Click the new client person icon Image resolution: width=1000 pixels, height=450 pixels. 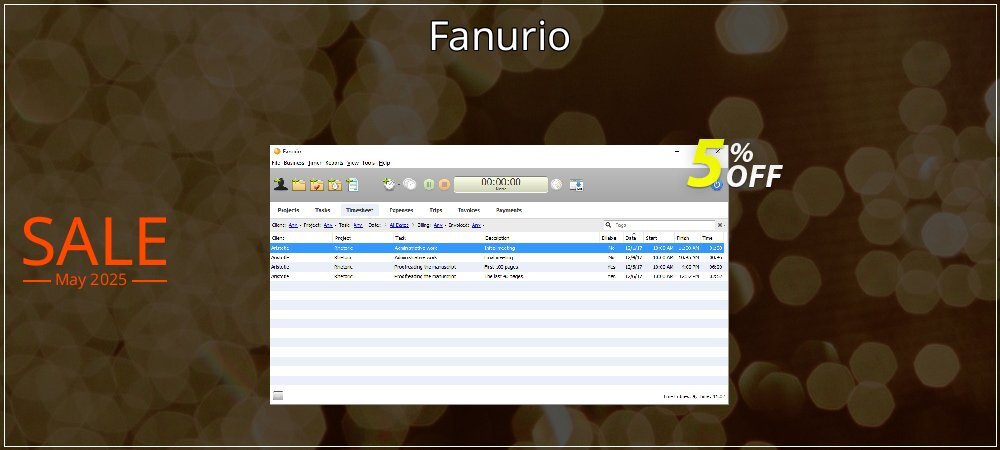[281, 185]
